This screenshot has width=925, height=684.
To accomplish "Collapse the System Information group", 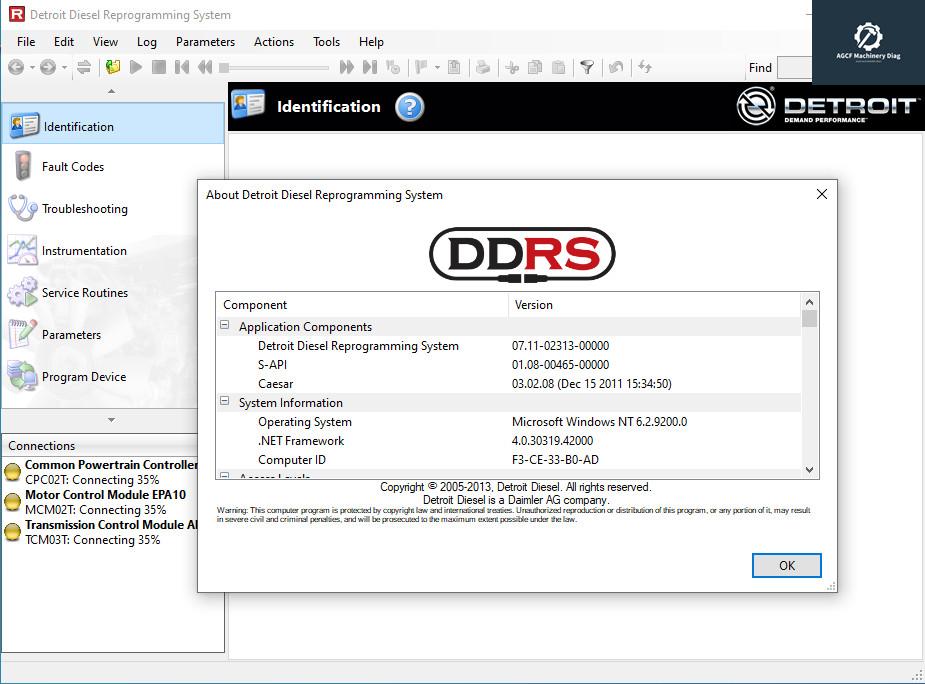I will click(x=225, y=402).
